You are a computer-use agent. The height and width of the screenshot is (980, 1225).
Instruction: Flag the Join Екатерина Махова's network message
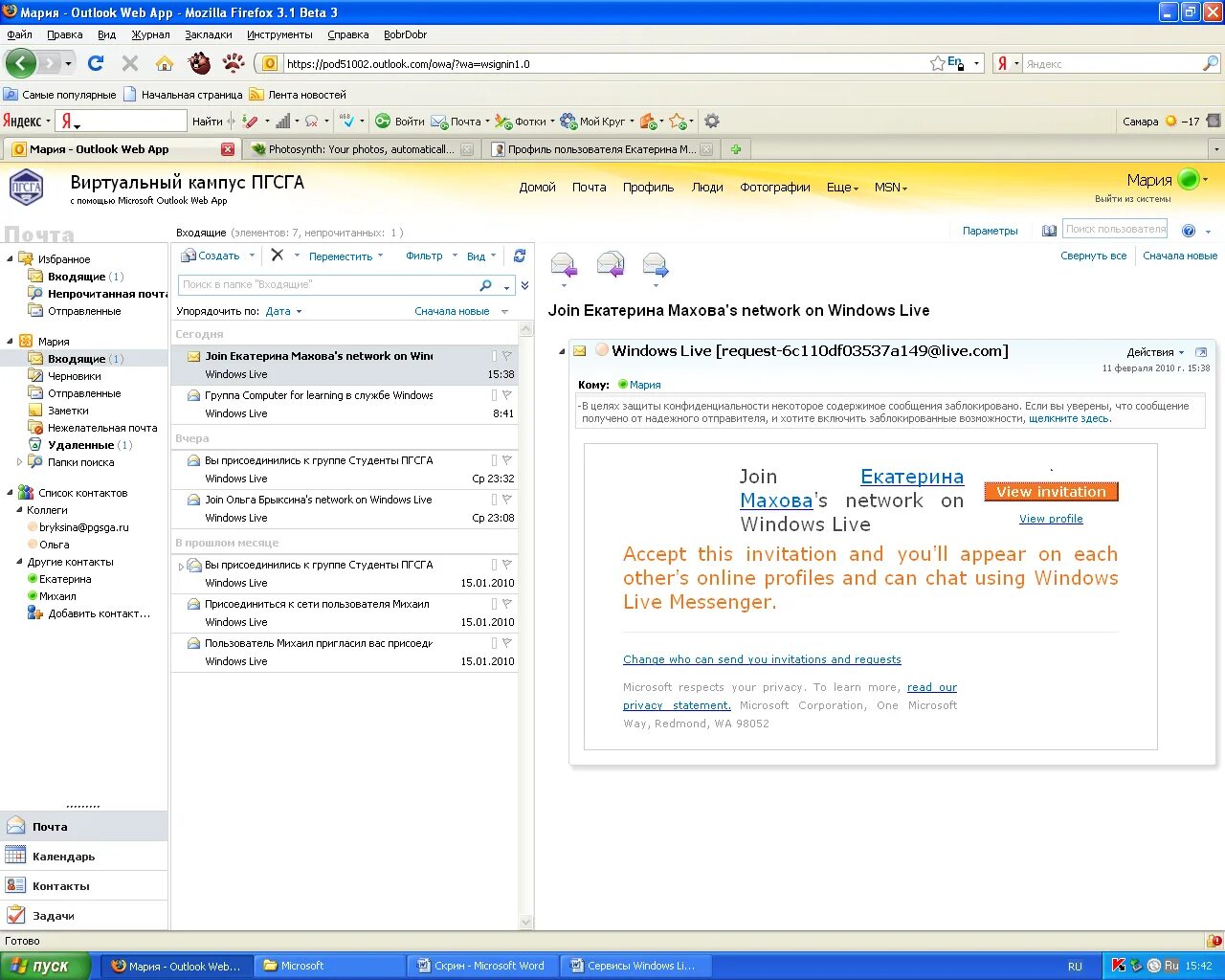coord(507,356)
